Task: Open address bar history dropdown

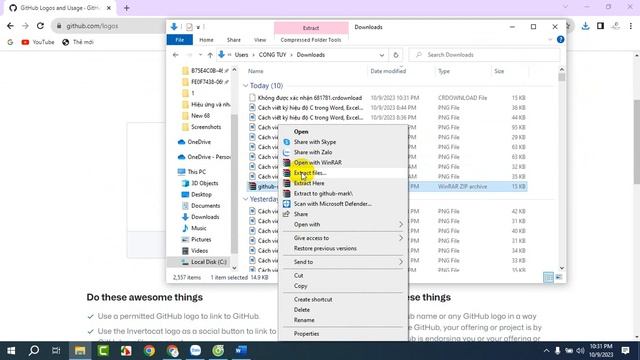Action: click(x=382, y=55)
